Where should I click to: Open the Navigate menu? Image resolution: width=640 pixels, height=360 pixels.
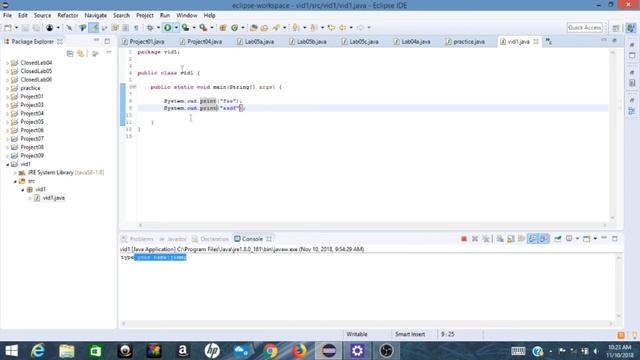click(96, 15)
